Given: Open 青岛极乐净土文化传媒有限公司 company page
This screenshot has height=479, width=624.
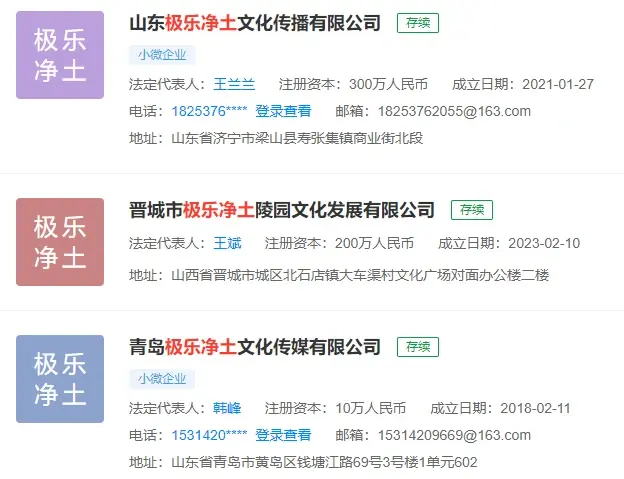Looking at the screenshot, I should pyautogui.click(x=255, y=347).
